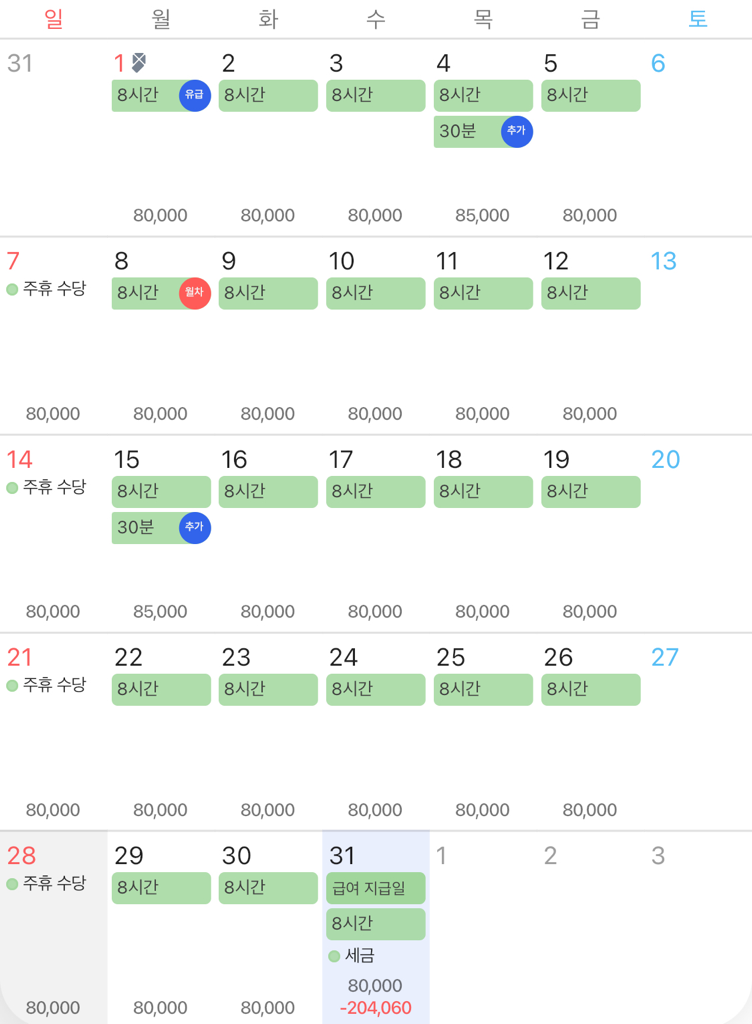Open the 30분 overtime entry on day 15
The height and width of the screenshot is (1024, 752).
coord(144,528)
